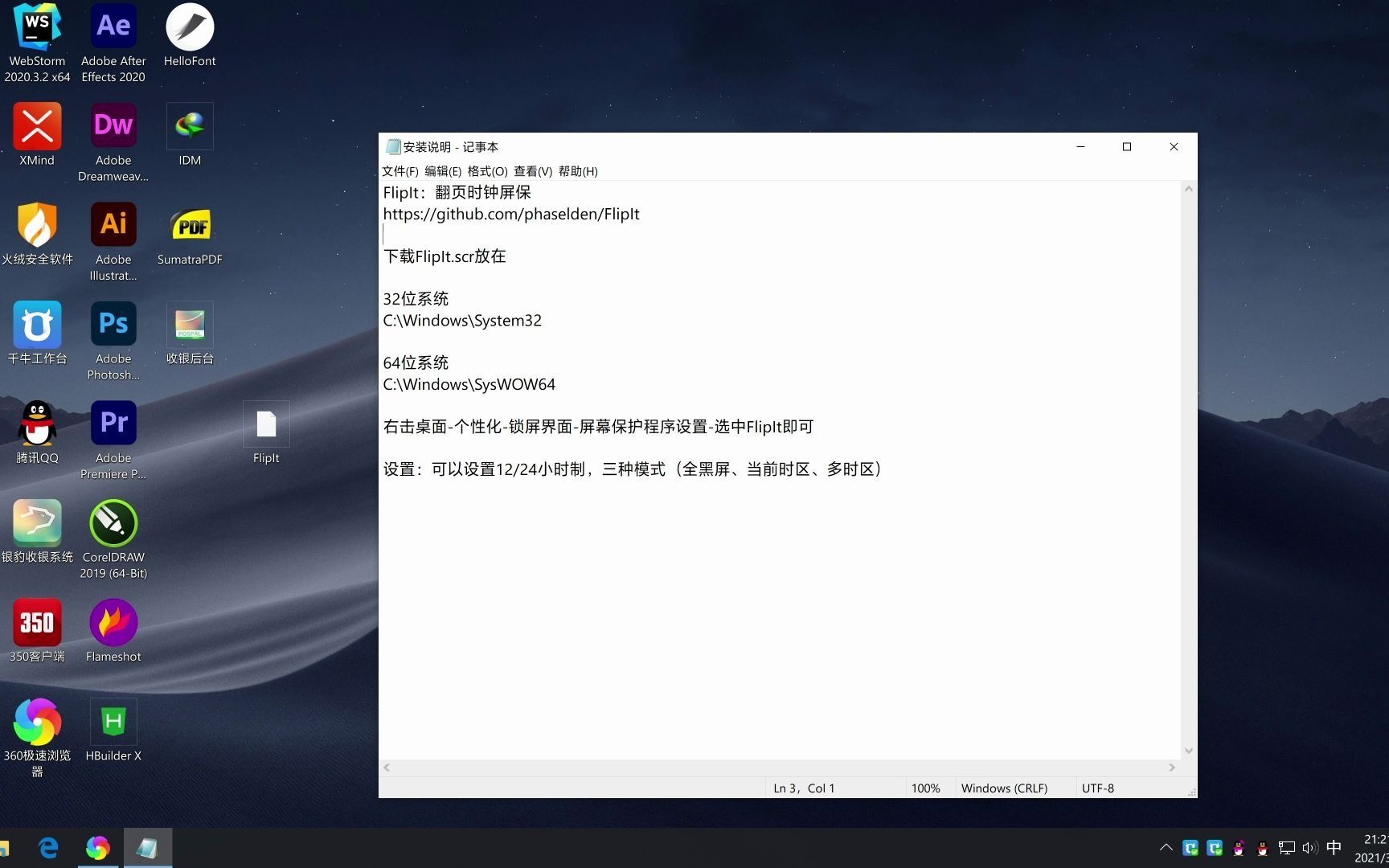Click the 'Ln 3, Col 1' status entry
Viewport: 1389px width, 868px height.
tap(804, 788)
